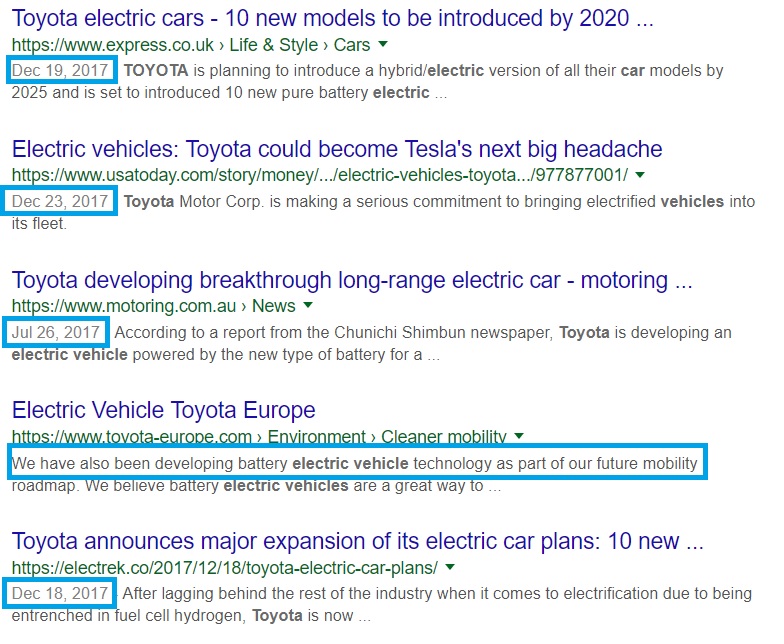The image size is (784, 644).
Task: Click the usatoday.com story money URL
Action: click(x=320, y=176)
